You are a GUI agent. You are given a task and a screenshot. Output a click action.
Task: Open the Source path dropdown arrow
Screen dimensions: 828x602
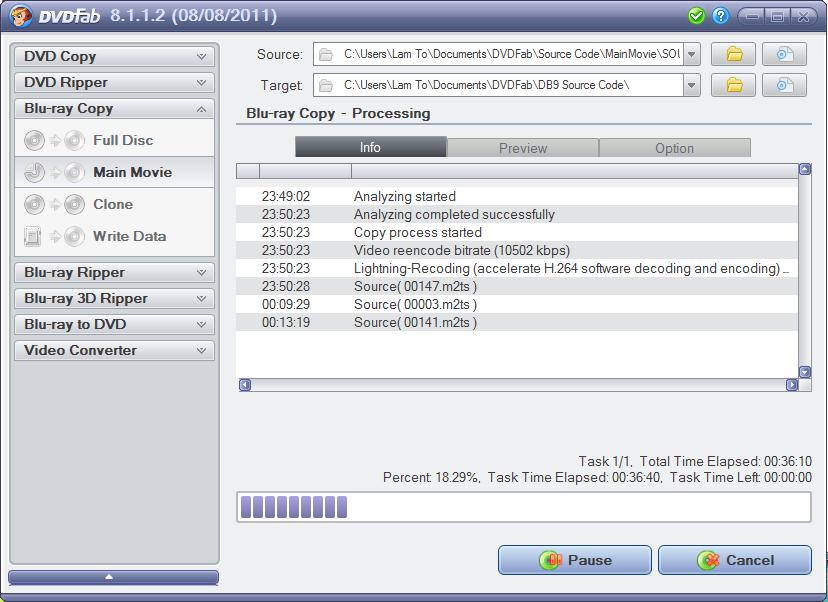point(691,54)
